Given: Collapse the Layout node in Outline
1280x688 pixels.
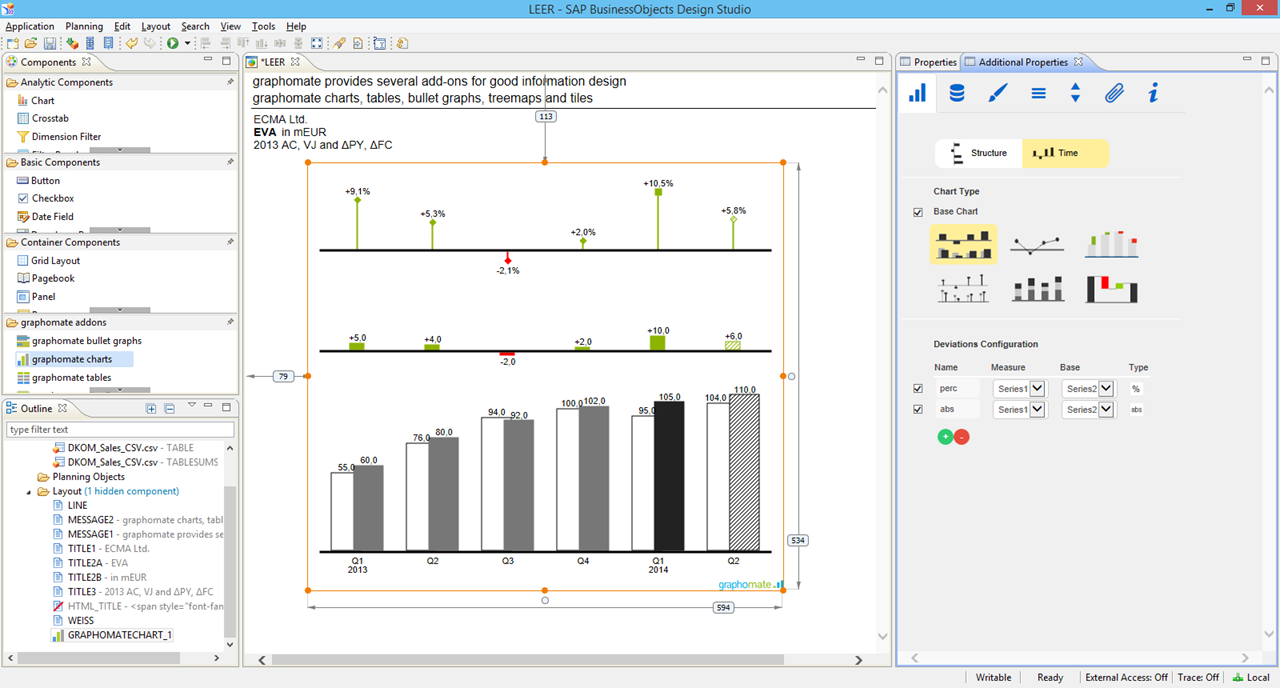Looking at the screenshot, I should pyautogui.click(x=29, y=492).
